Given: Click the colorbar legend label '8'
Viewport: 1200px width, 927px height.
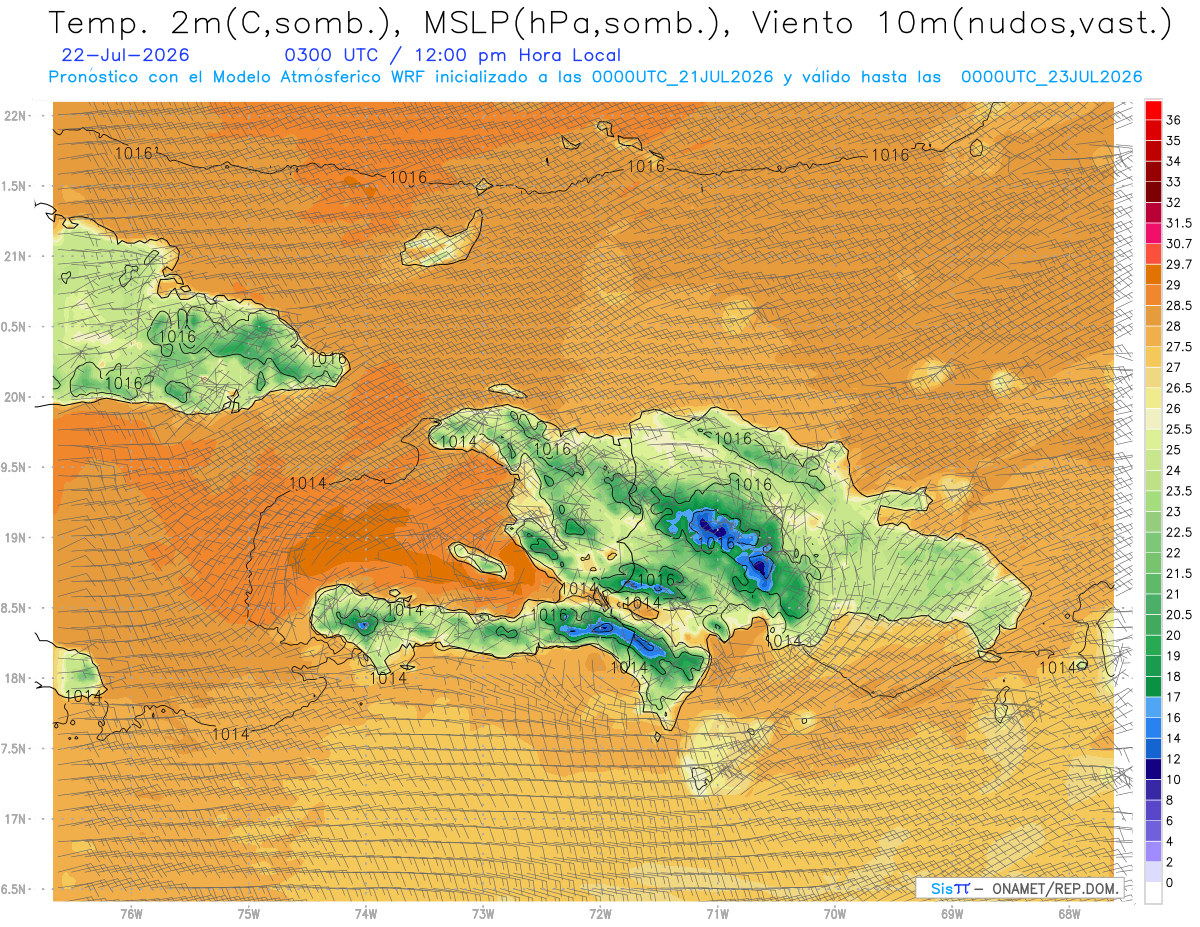Looking at the screenshot, I should click(1171, 800).
